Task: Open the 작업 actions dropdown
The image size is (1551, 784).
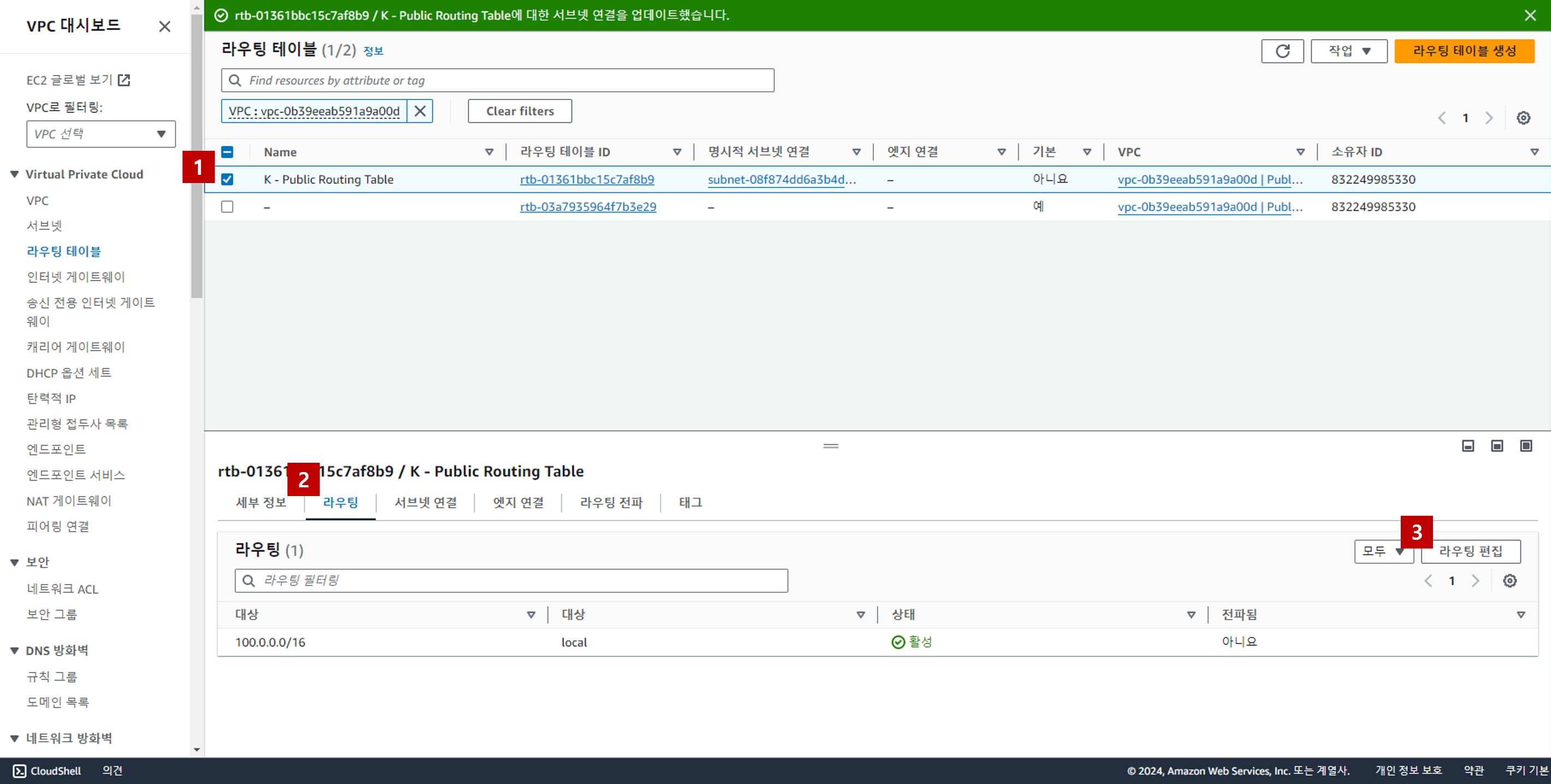Action: click(x=1348, y=51)
